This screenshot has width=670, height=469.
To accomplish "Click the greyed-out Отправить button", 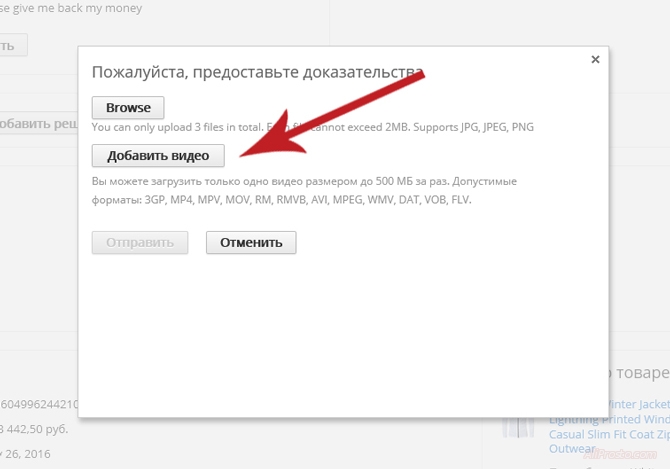I will click(x=140, y=242).
